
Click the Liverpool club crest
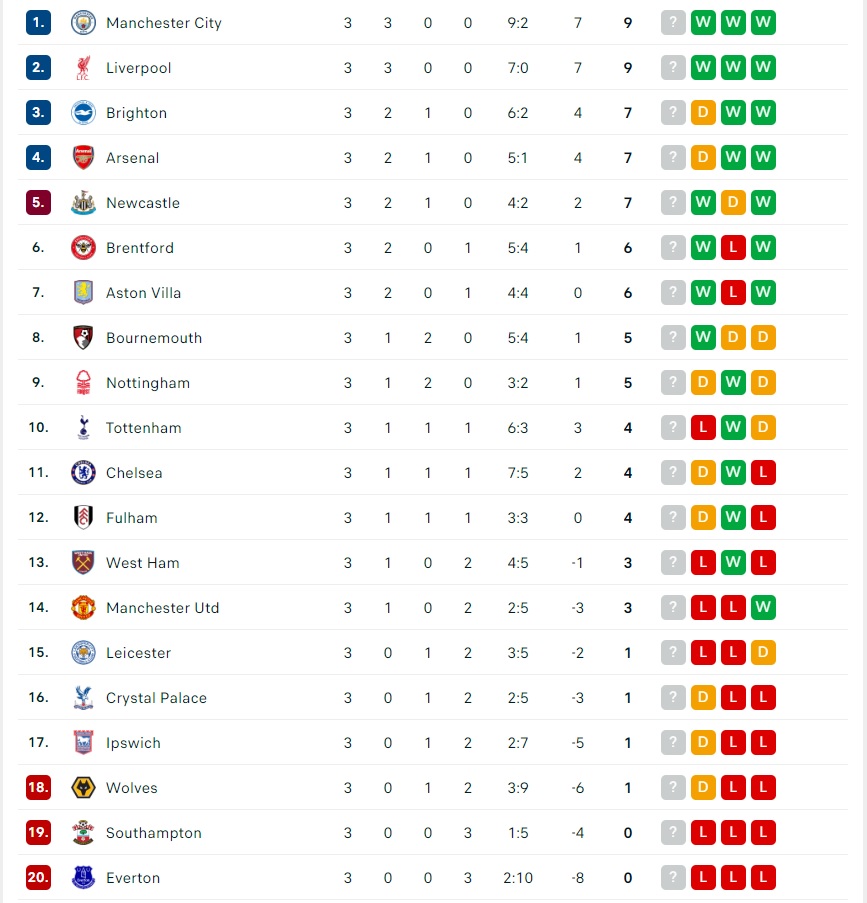tap(83, 68)
